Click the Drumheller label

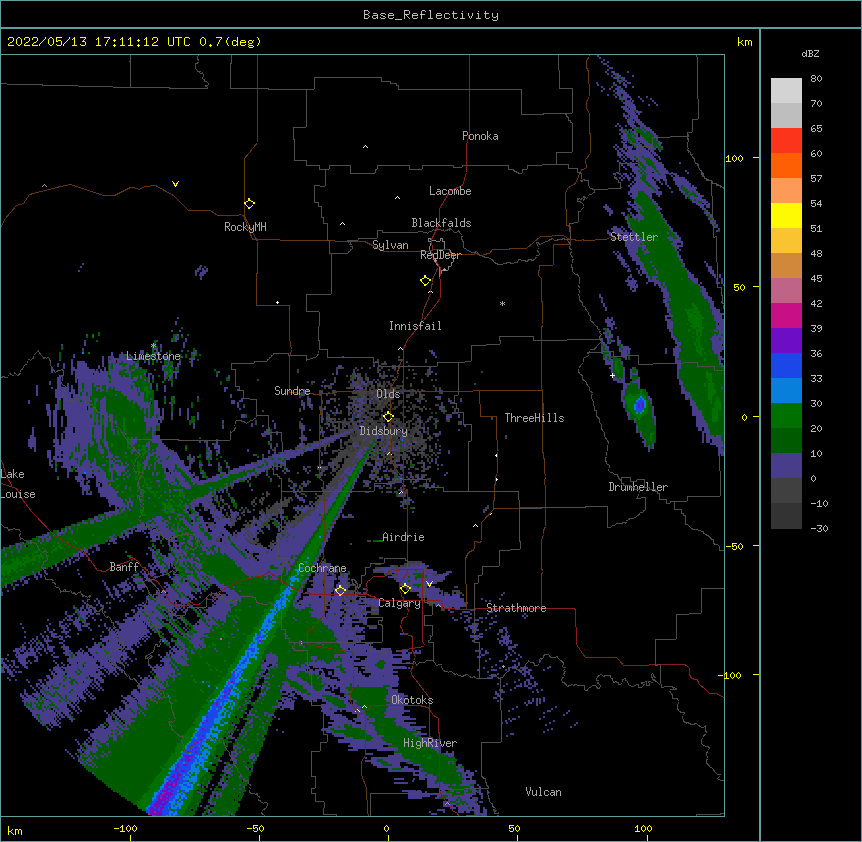pos(638,487)
